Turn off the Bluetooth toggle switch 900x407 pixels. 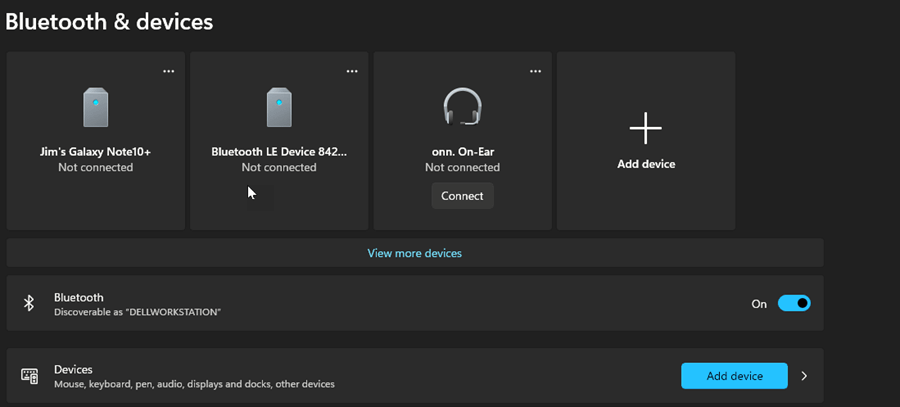click(x=794, y=303)
